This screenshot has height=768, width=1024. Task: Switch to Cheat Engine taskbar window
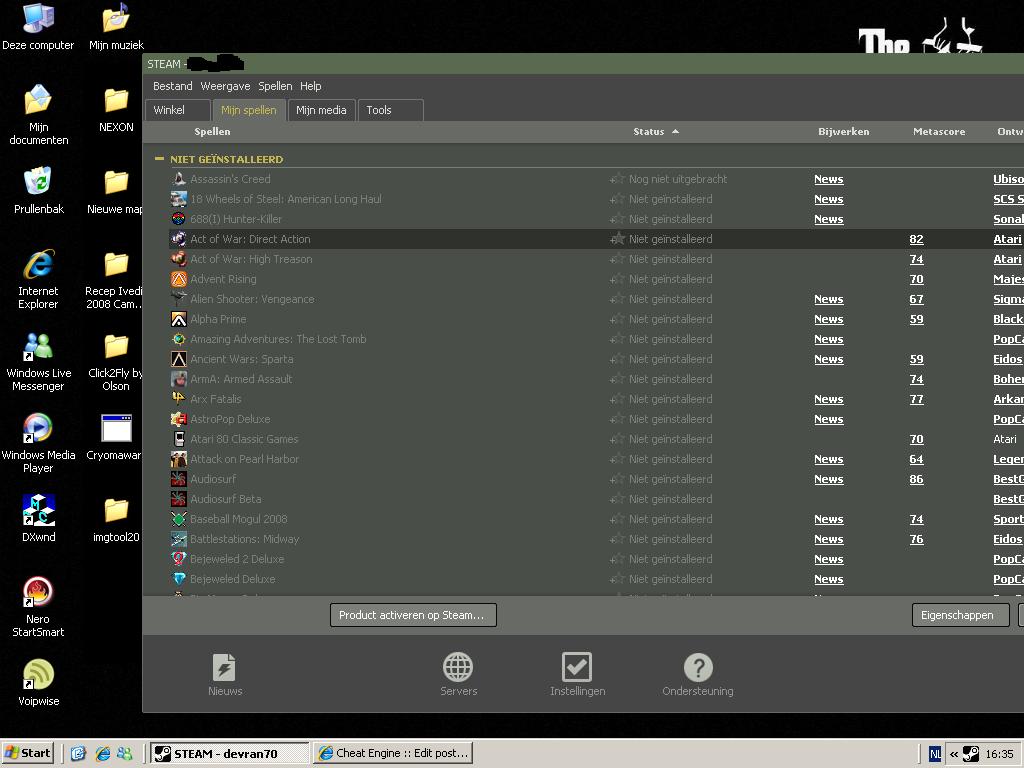392,753
